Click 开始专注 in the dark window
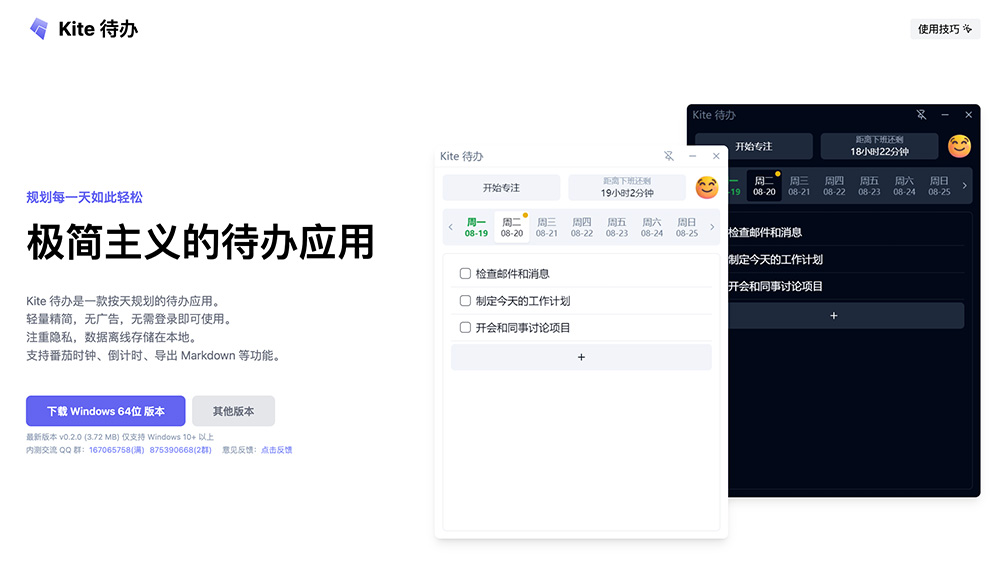The height and width of the screenshot is (569, 1000). click(754, 146)
